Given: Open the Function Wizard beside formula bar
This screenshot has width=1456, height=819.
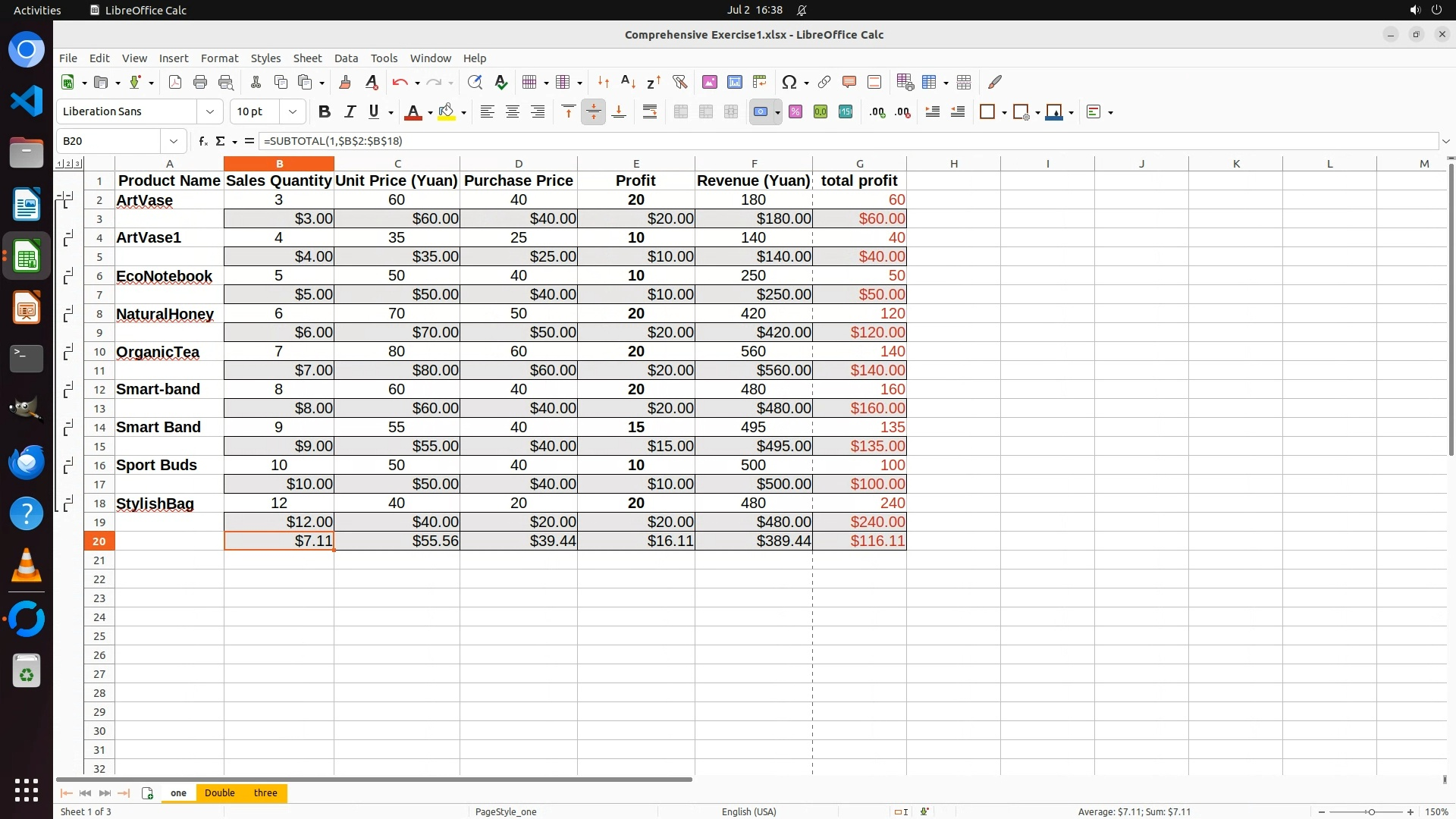Looking at the screenshot, I should [202, 141].
